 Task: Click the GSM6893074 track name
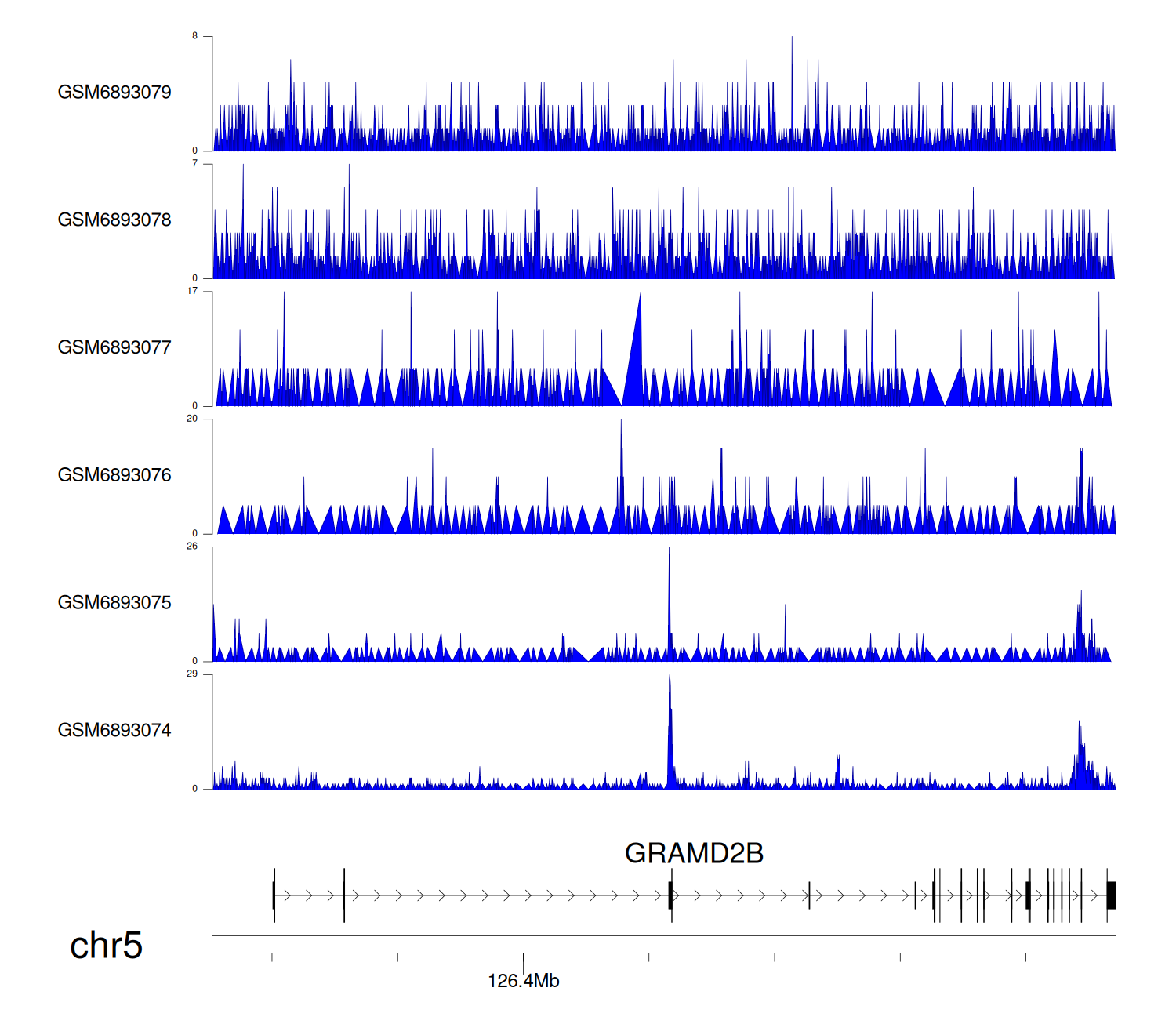tap(114, 731)
